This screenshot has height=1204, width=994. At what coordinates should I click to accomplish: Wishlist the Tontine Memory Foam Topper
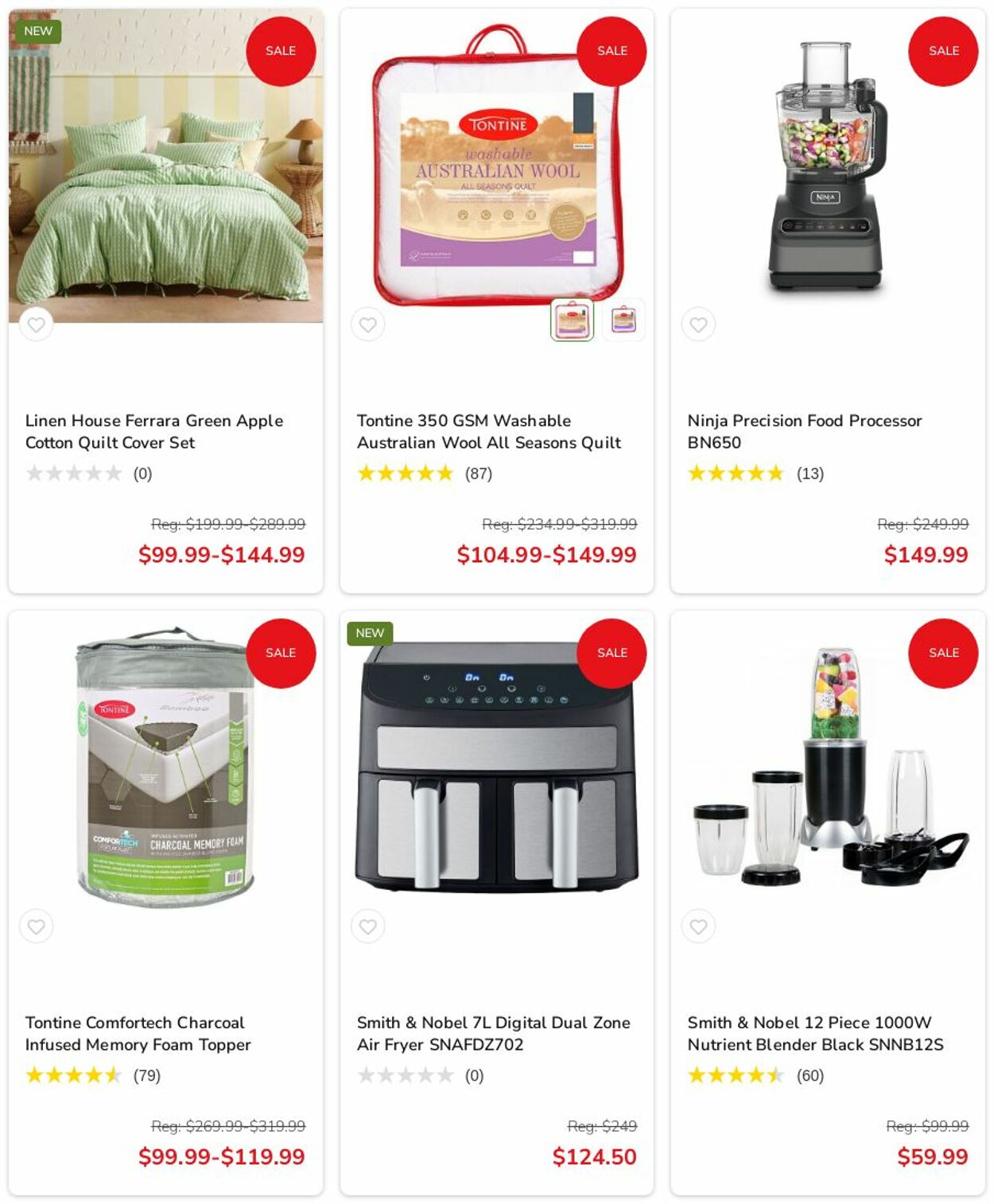point(36,926)
